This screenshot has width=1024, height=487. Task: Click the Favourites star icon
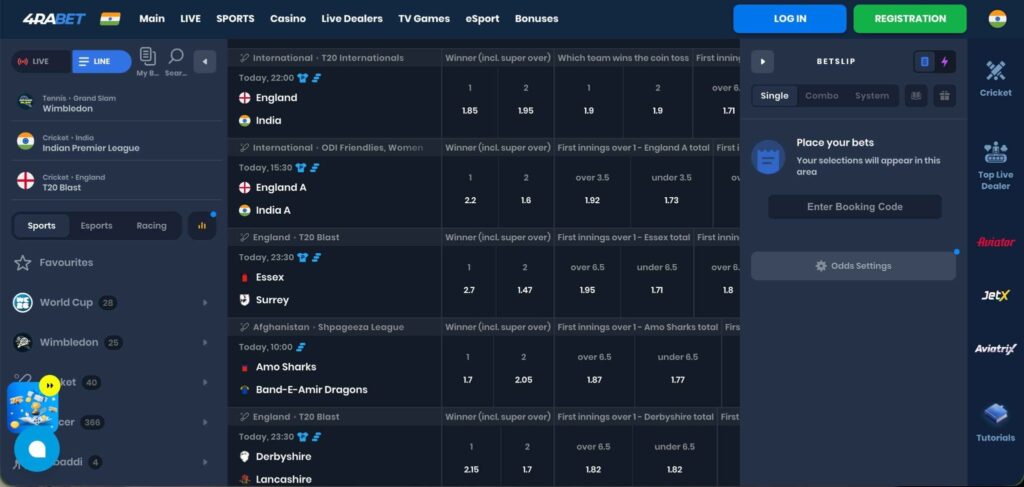coord(23,262)
